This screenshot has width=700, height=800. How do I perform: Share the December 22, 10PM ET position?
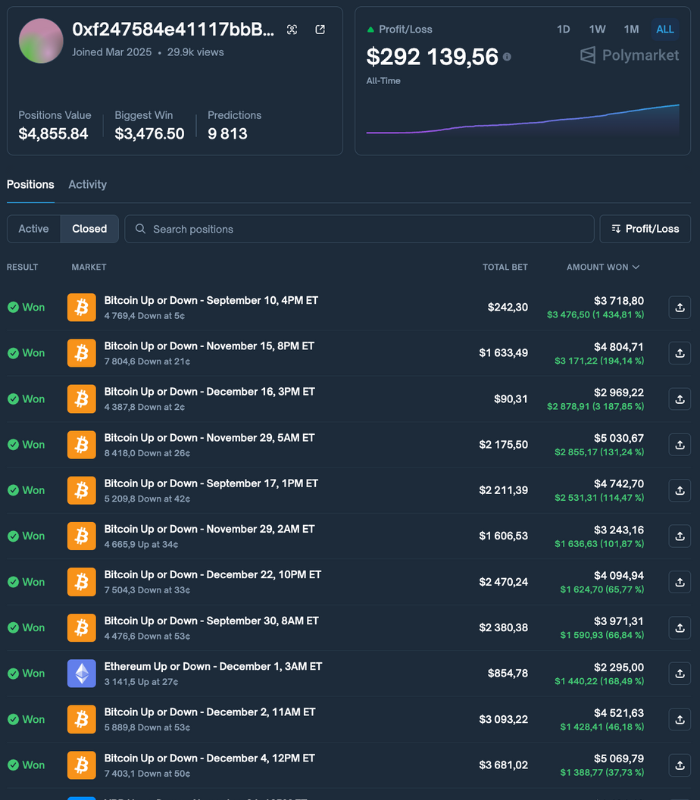pyautogui.click(x=680, y=582)
